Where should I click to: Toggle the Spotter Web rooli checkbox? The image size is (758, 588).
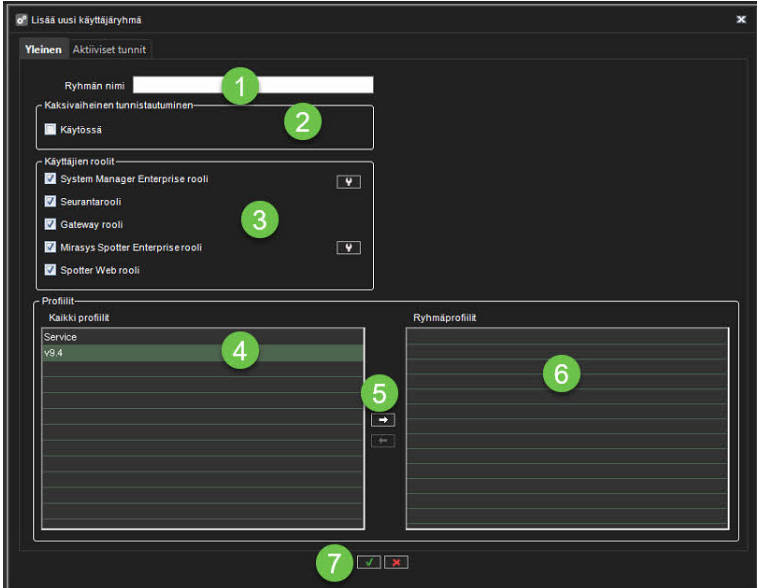pos(50,269)
